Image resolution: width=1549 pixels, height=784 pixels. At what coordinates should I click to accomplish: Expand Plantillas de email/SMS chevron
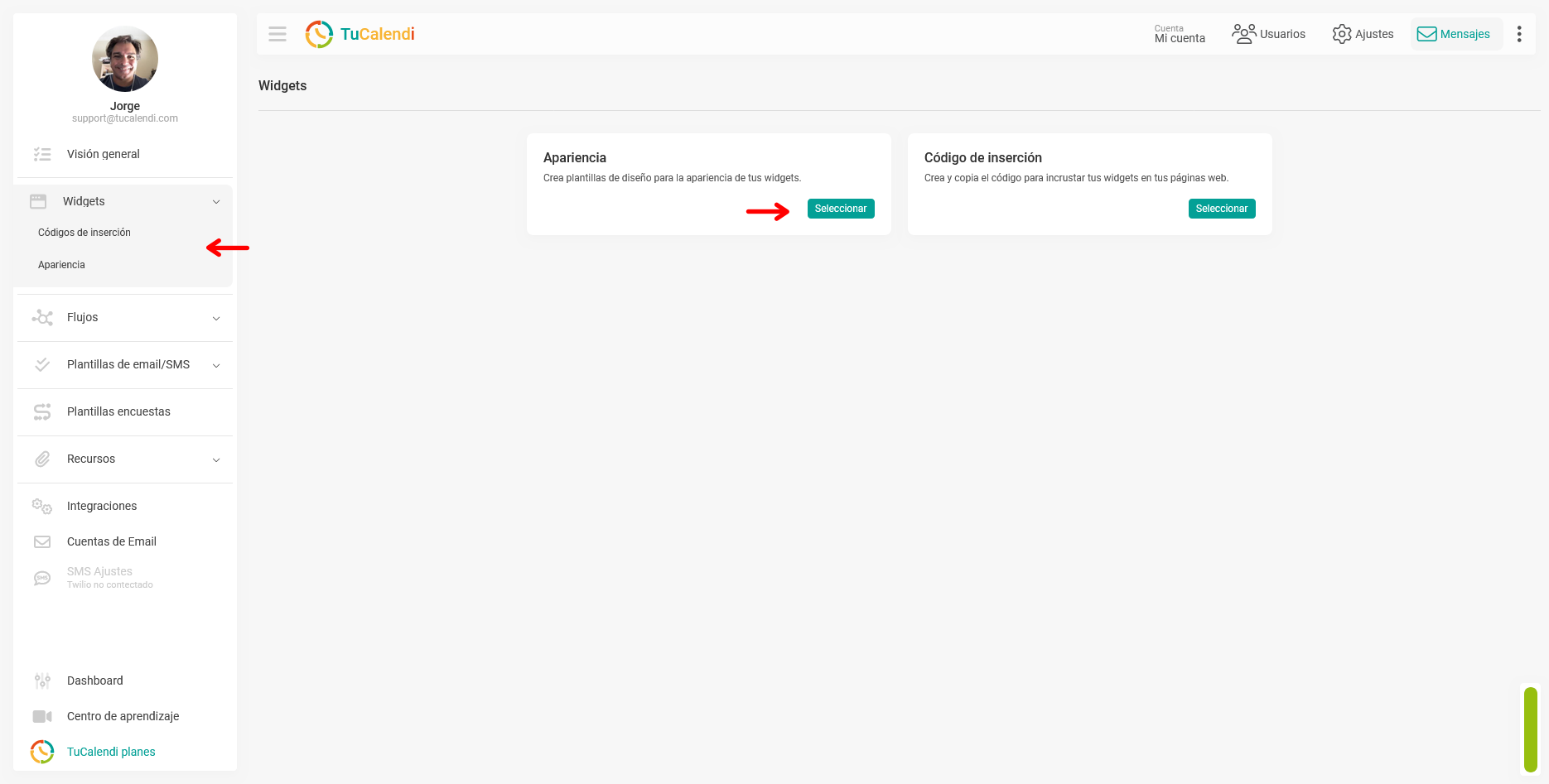pyautogui.click(x=216, y=365)
